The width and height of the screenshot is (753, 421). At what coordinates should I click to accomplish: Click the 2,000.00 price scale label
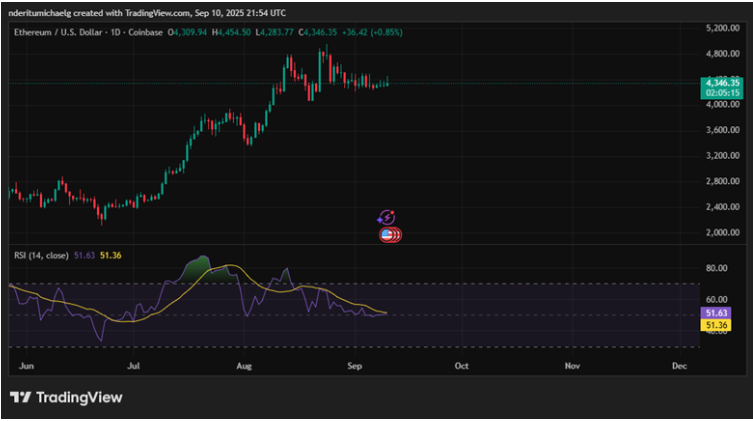click(720, 233)
